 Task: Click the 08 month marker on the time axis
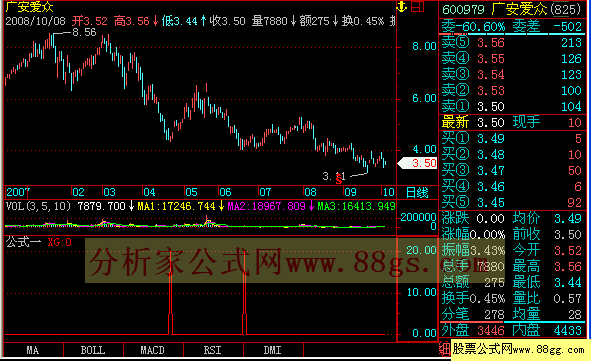(310, 192)
